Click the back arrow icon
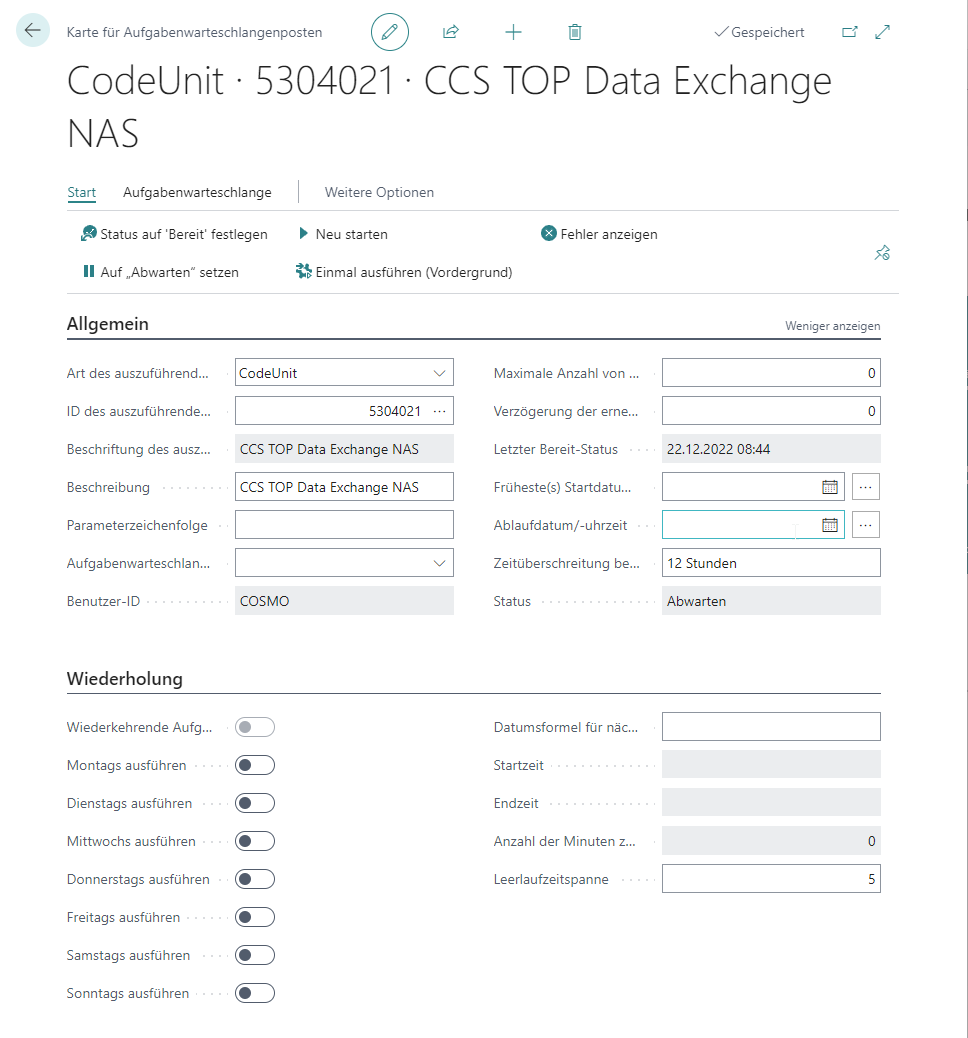968x1038 pixels. pyautogui.click(x=33, y=31)
